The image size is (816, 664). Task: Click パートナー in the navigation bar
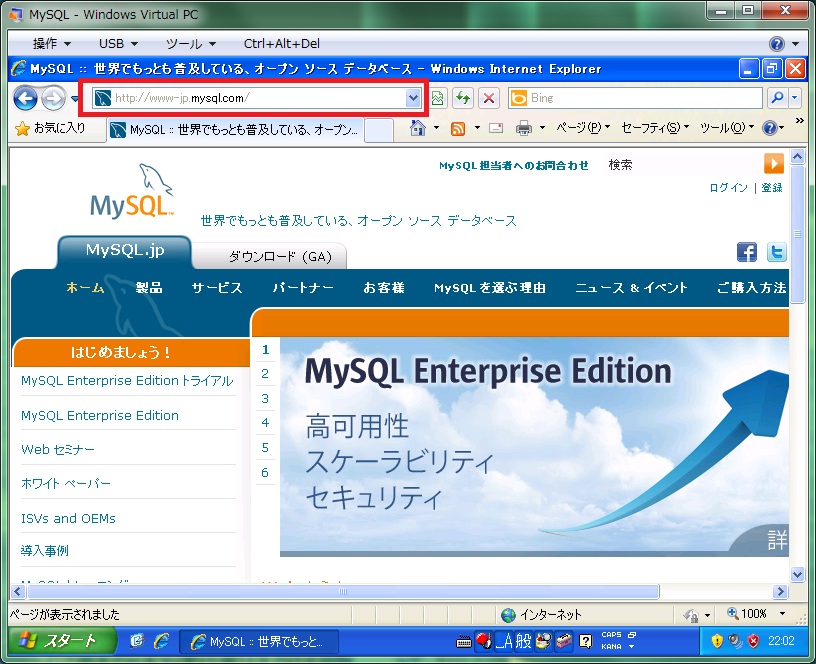[303, 288]
